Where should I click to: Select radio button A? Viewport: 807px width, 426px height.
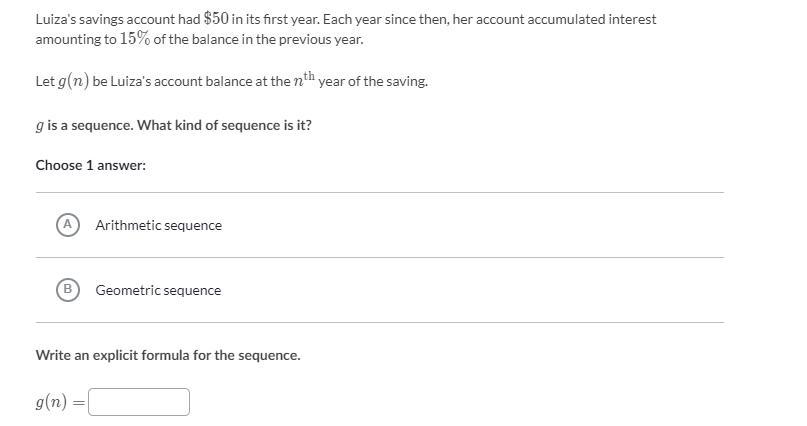pyautogui.click(x=67, y=225)
